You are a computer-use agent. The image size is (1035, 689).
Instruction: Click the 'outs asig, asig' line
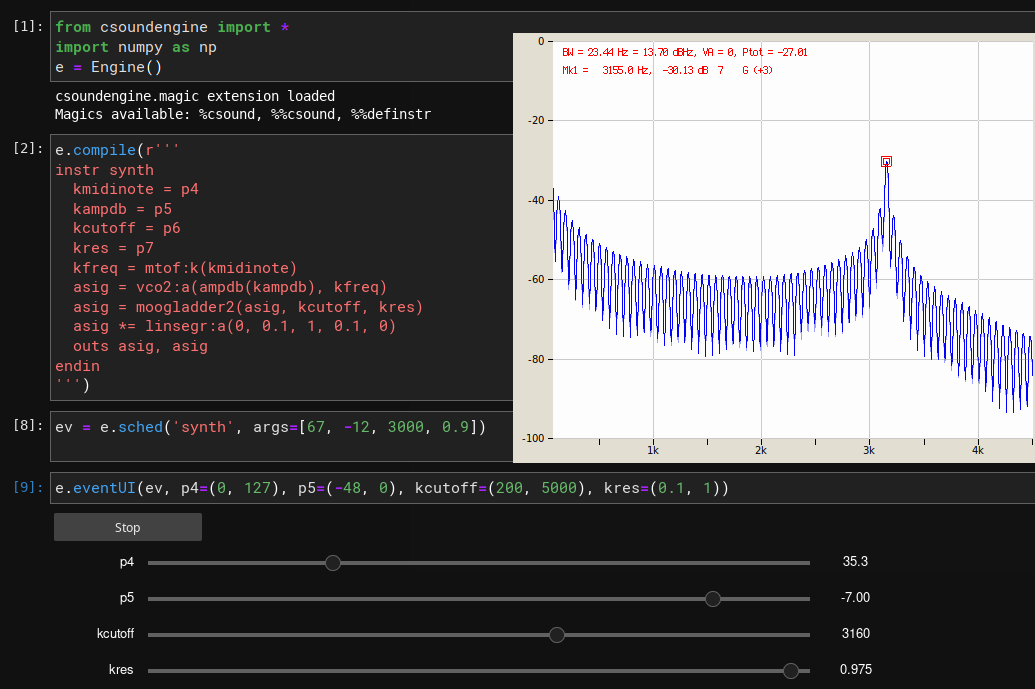(140, 346)
